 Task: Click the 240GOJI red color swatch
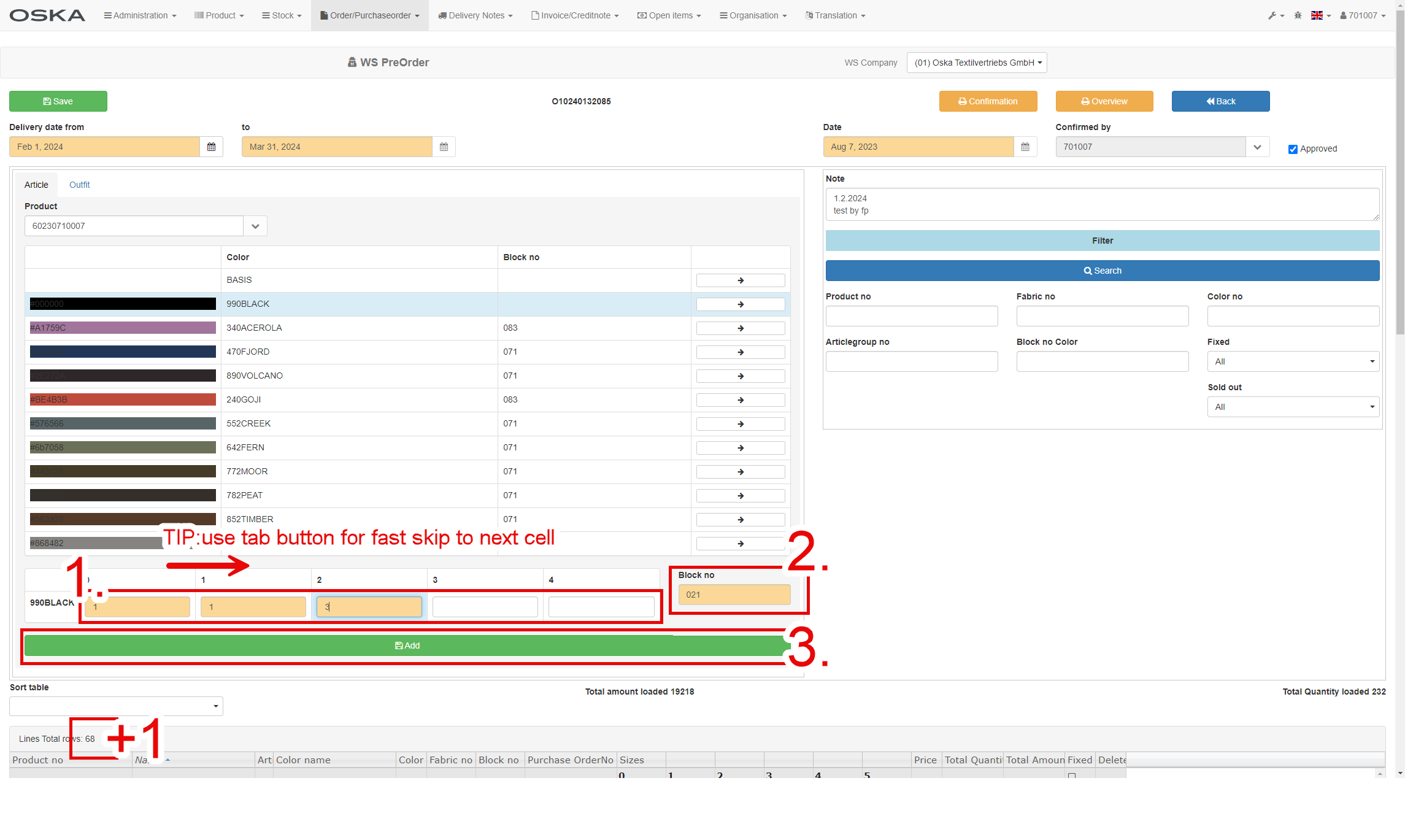point(123,399)
